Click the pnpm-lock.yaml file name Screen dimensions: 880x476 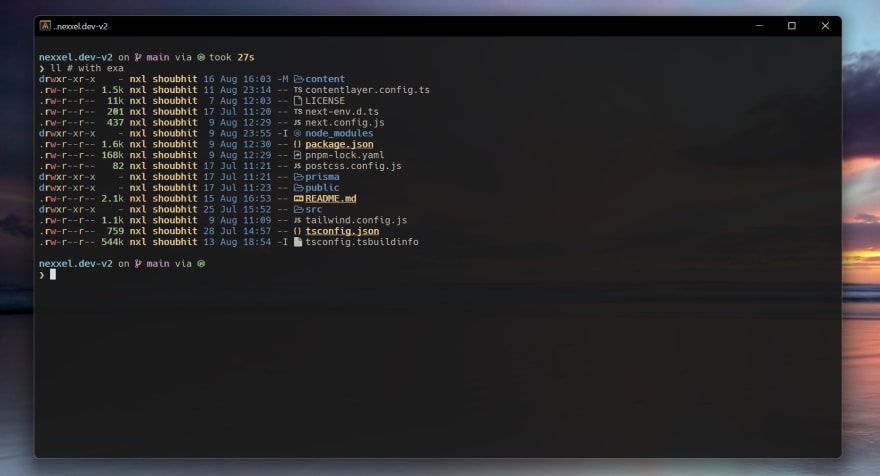point(345,155)
